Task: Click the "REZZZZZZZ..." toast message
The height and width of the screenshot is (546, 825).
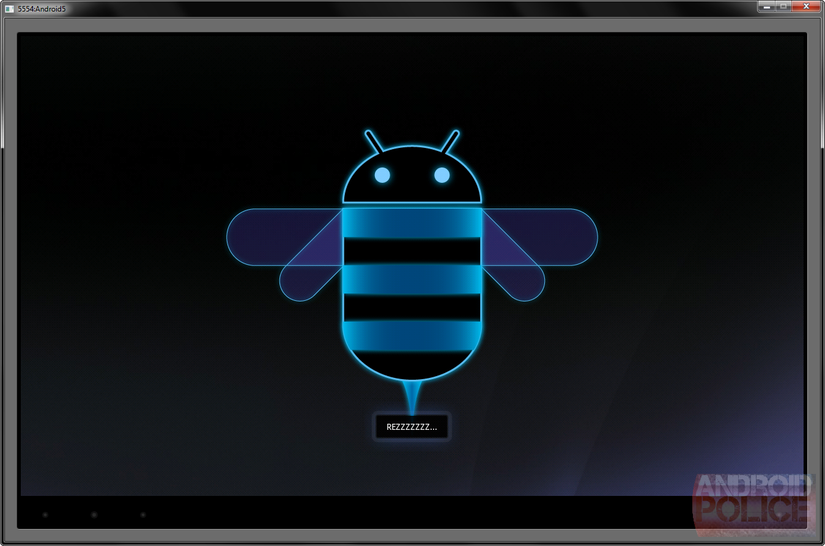Action: [411, 427]
